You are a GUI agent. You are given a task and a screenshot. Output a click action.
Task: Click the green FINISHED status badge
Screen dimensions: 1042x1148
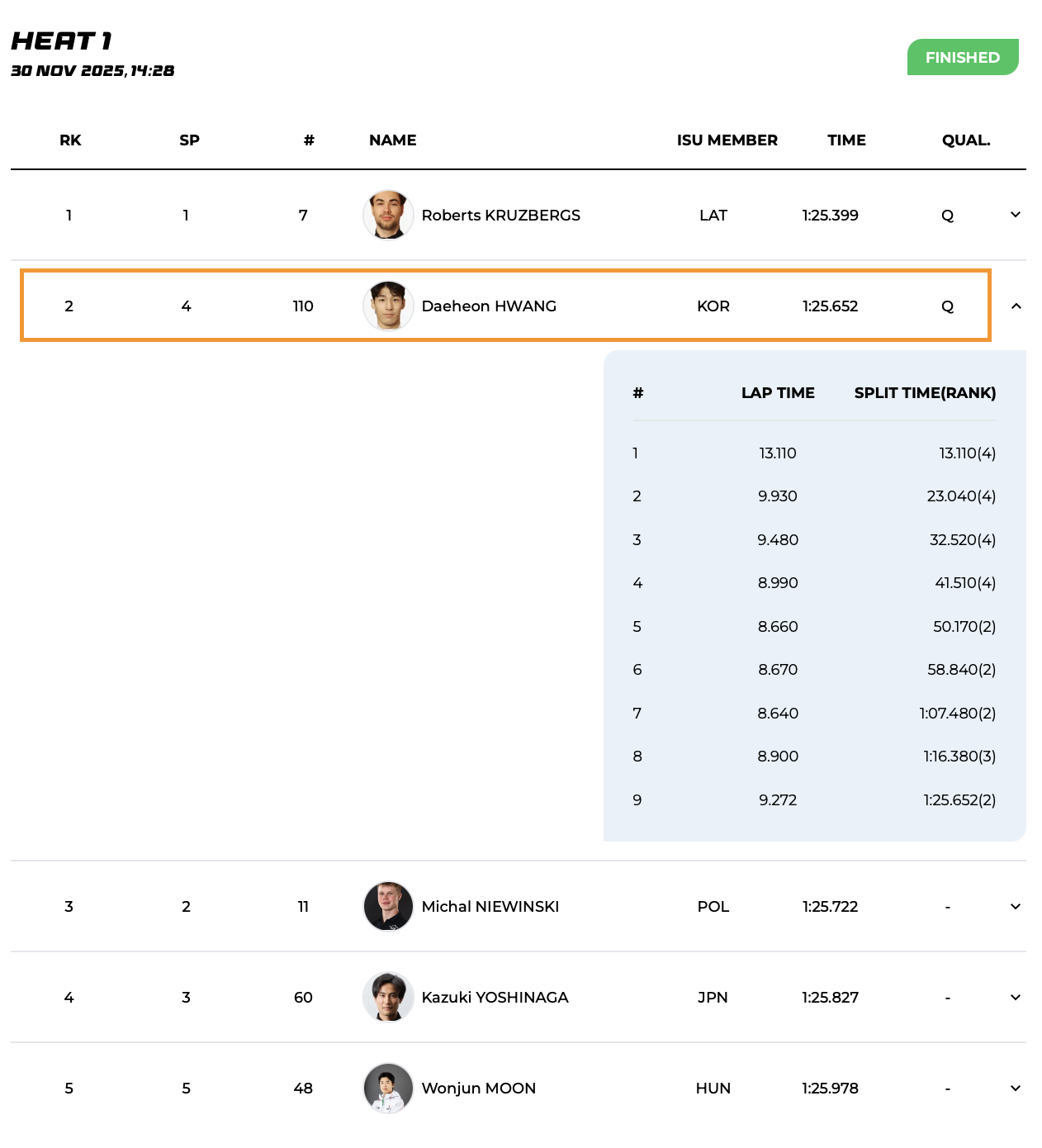click(x=963, y=57)
